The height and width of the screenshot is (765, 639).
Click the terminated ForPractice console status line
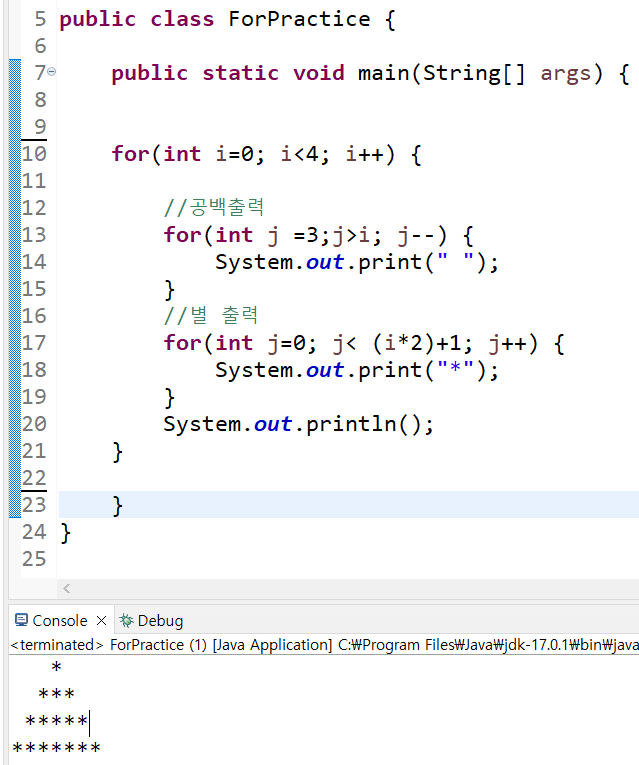[x=324, y=645]
